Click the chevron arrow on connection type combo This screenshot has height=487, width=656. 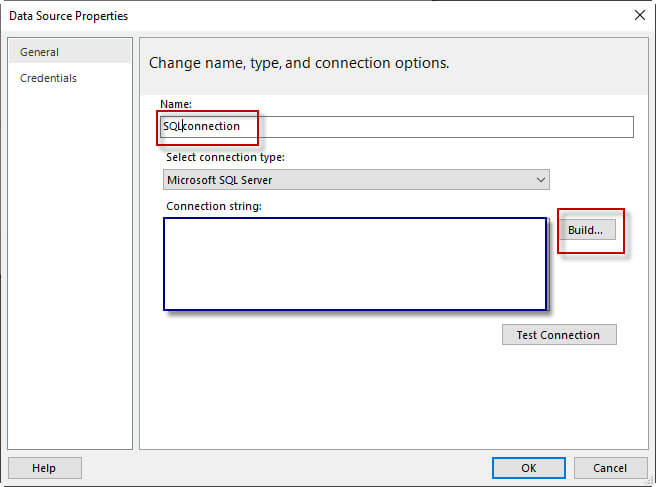(541, 180)
